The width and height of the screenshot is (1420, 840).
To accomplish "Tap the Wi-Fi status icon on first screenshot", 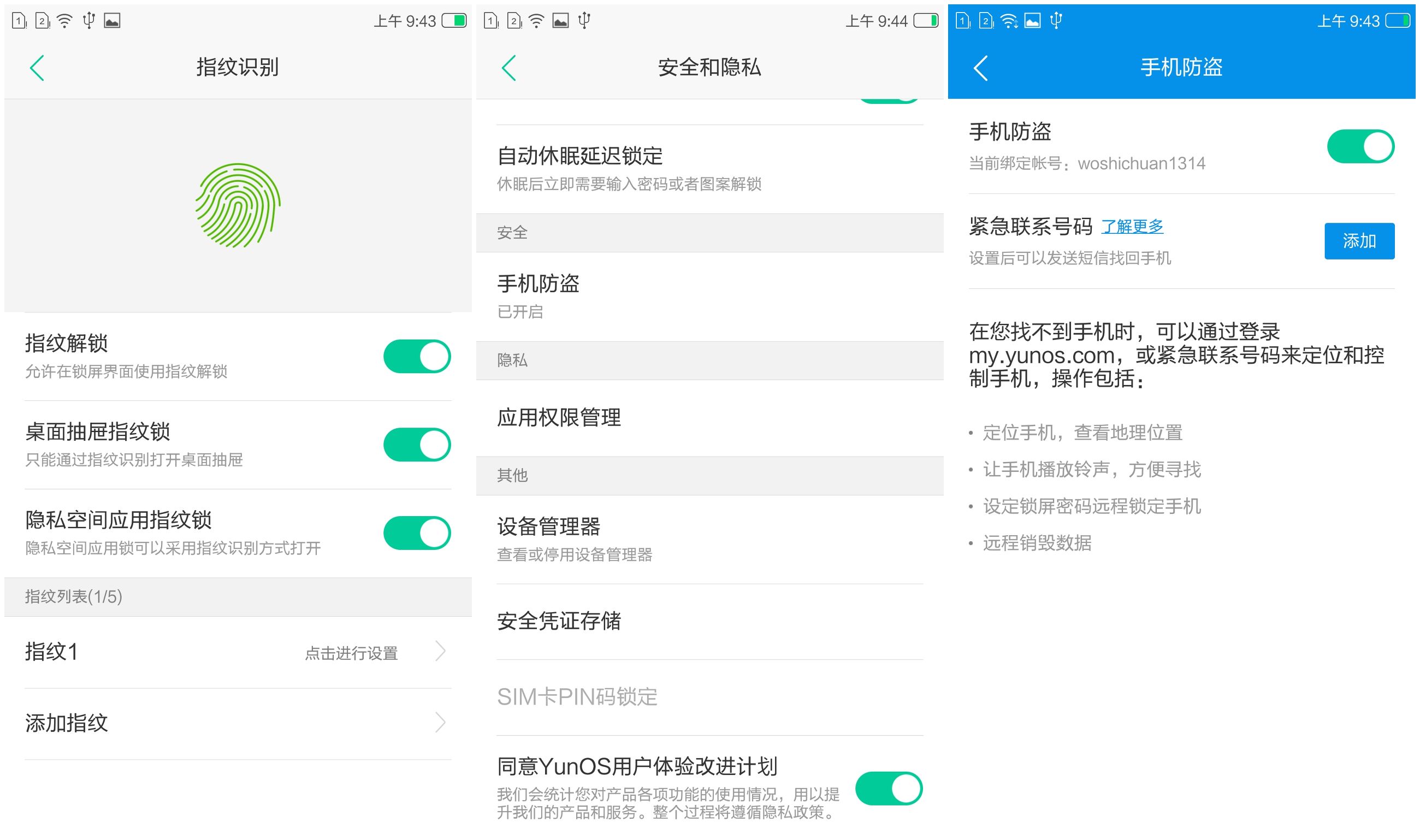I will click(x=64, y=20).
